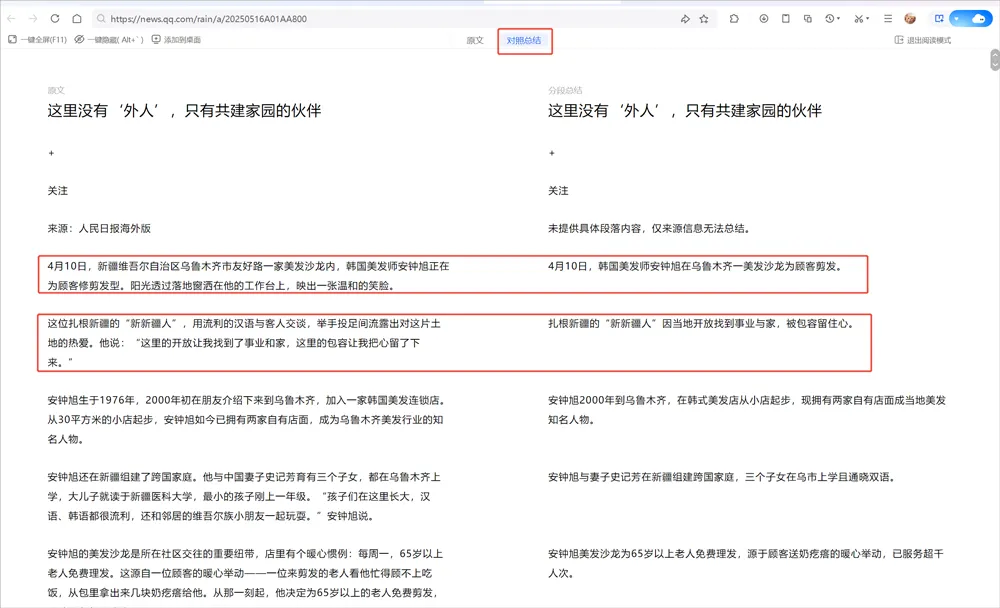Click 一键隐藏 (Alt+`) hide button
The width and height of the screenshot is (1000, 608).
(109, 40)
